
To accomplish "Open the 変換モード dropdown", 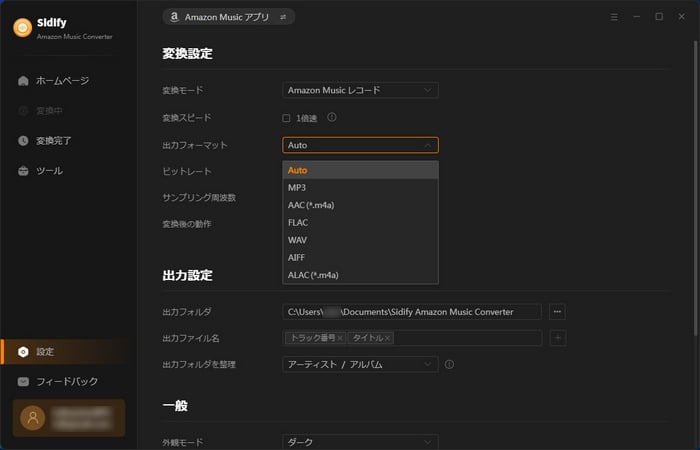I will pos(360,90).
